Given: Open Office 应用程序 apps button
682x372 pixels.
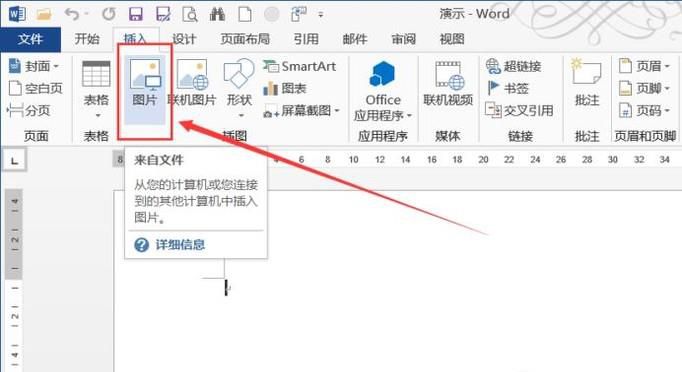Looking at the screenshot, I should tap(382, 91).
